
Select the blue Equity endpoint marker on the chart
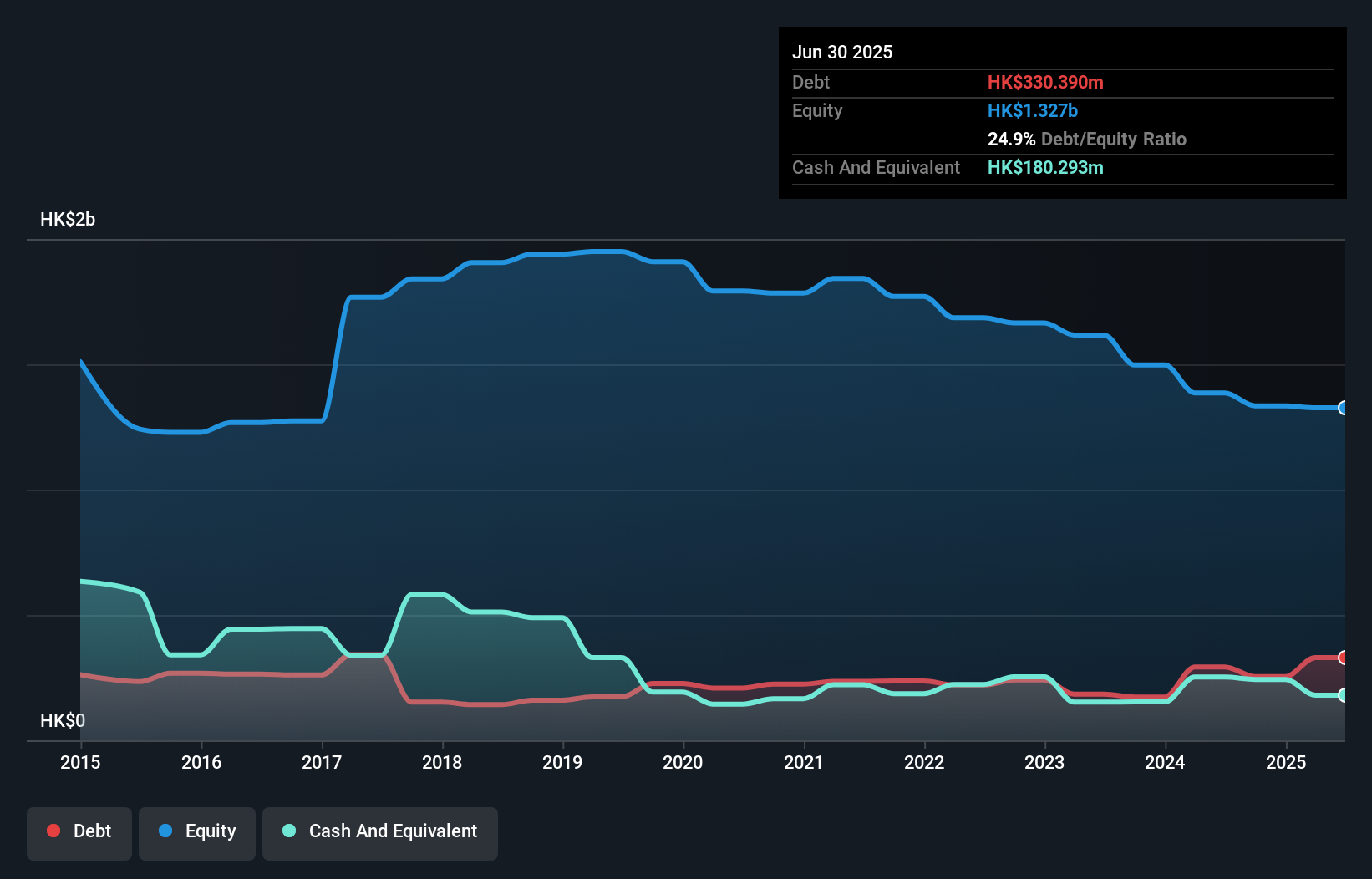coord(1341,408)
